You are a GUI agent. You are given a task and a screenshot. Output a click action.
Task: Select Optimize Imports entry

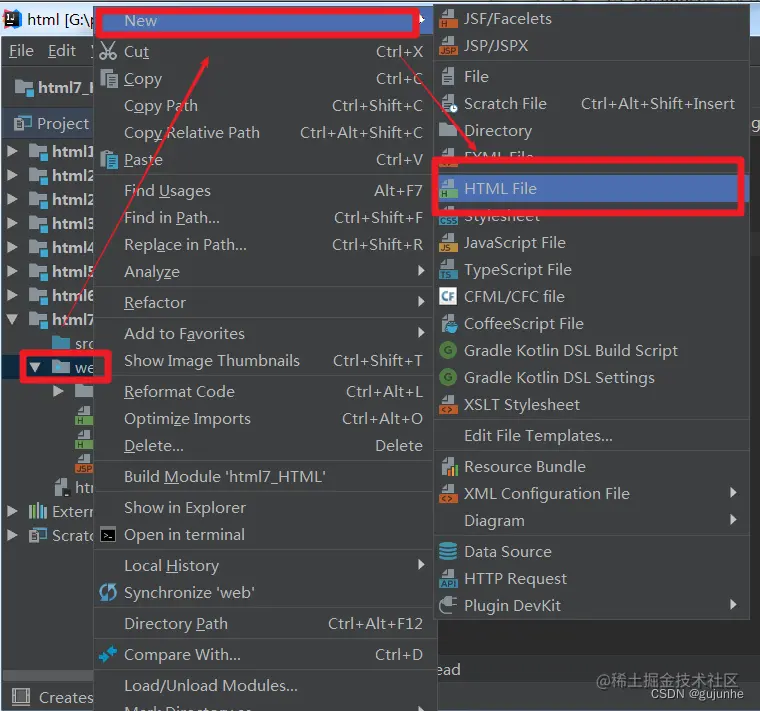[x=262, y=419]
